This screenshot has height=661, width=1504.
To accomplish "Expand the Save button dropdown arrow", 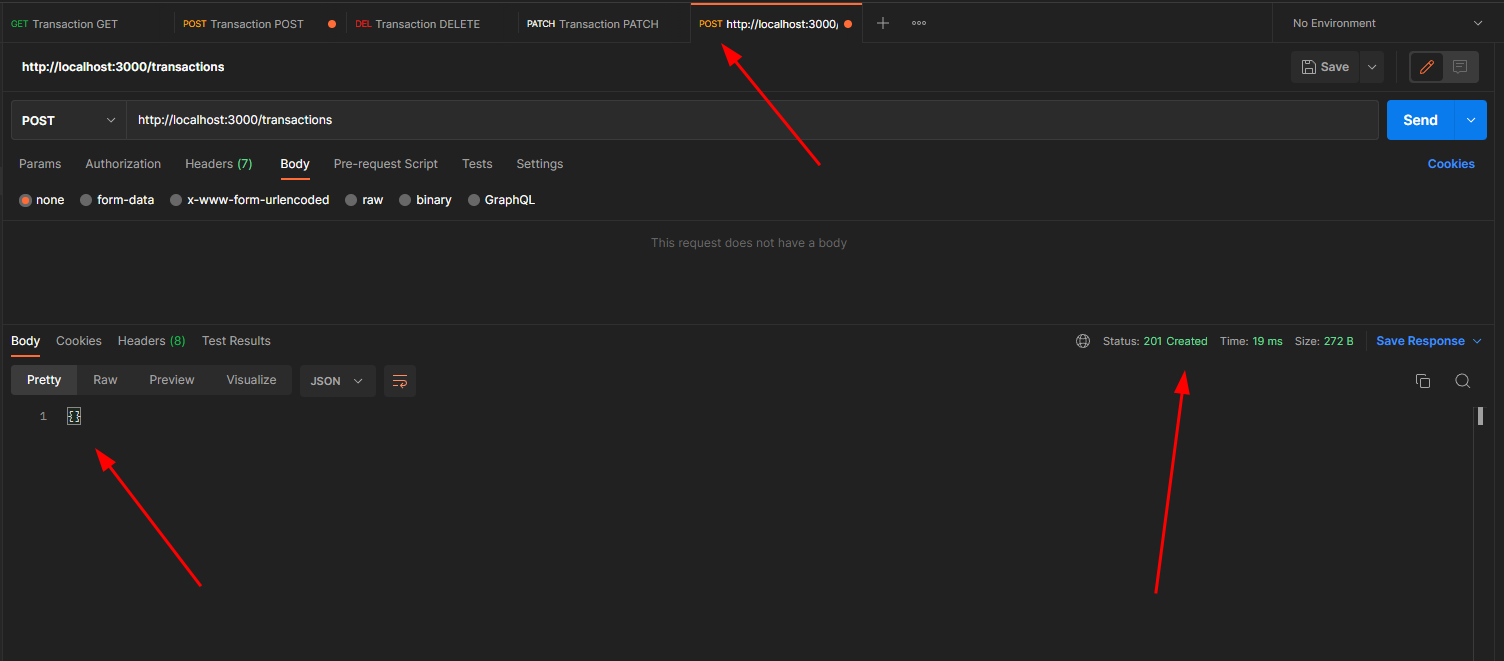I will point(1372,67).
